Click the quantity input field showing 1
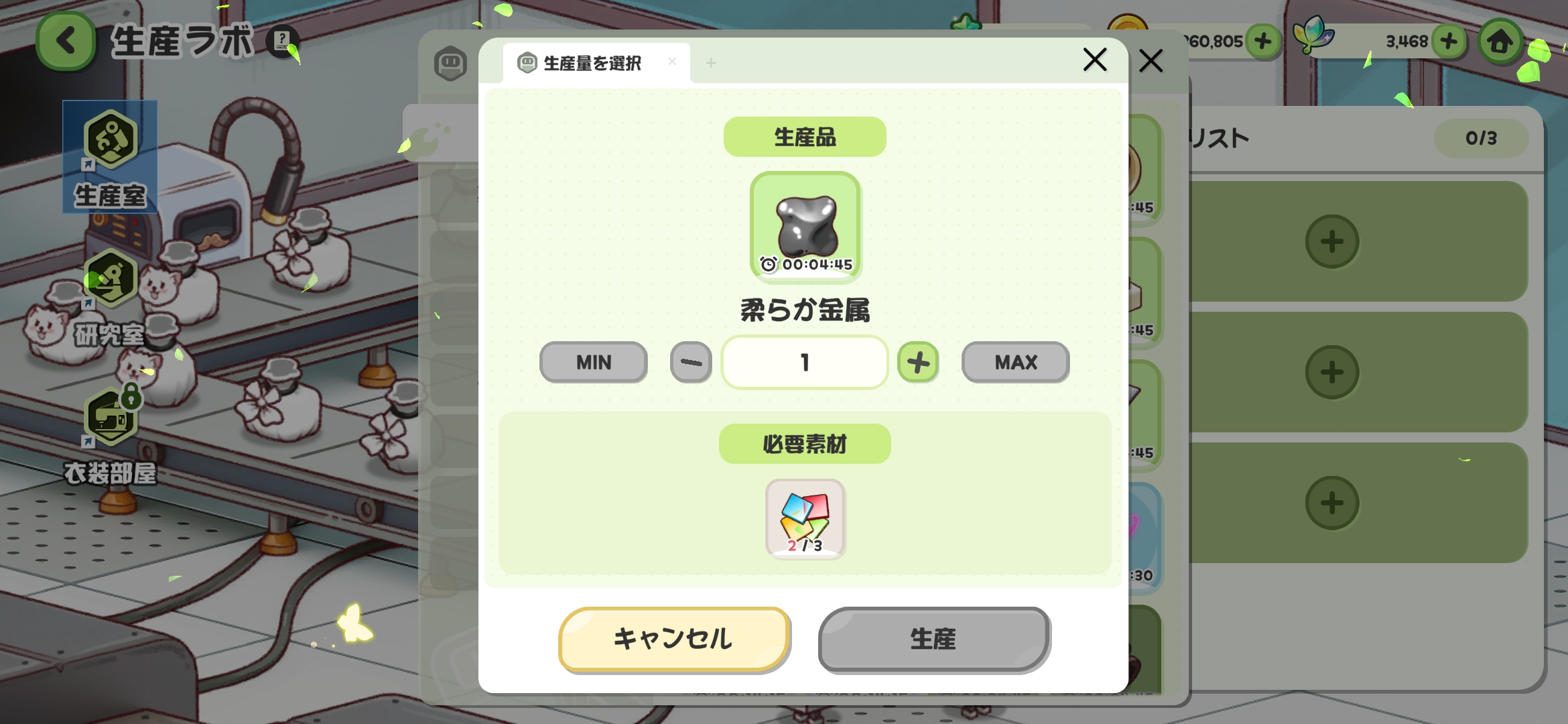 coord(805,363)
